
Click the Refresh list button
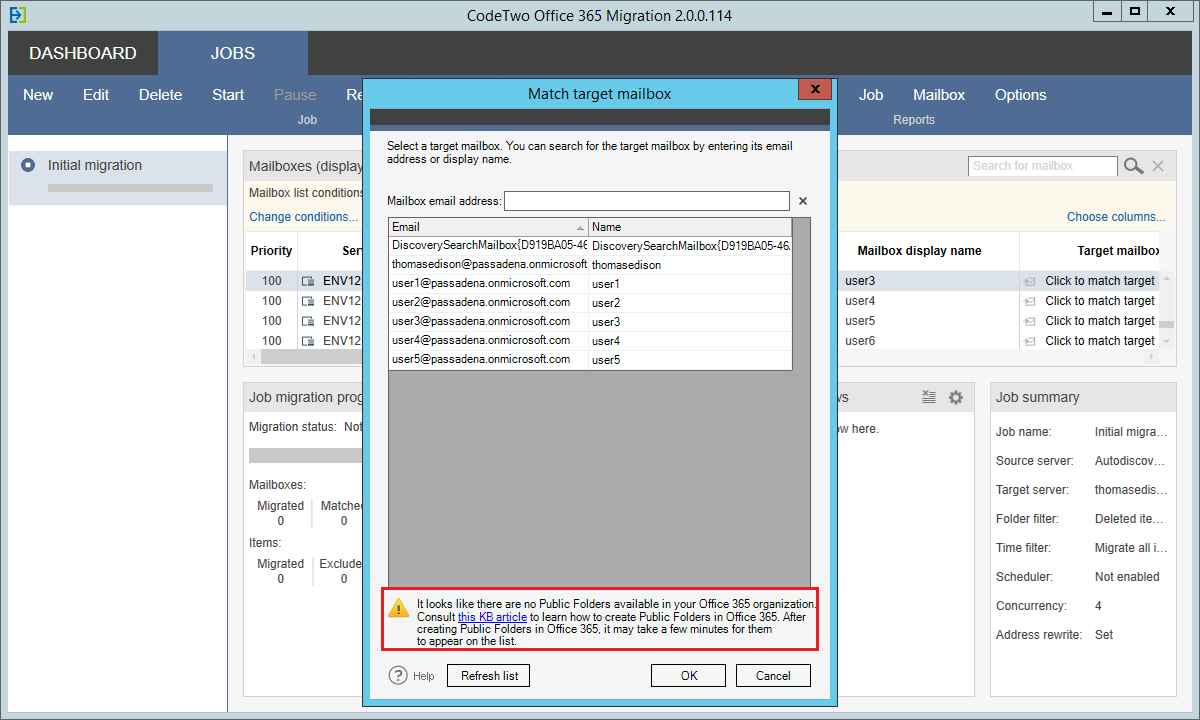pos(488,675)
